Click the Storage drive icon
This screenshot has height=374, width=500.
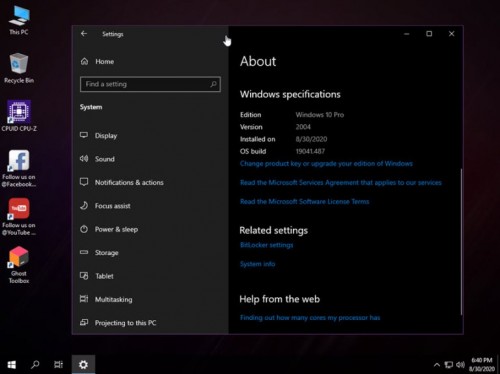pyautogui.click(x=84, y=252)
